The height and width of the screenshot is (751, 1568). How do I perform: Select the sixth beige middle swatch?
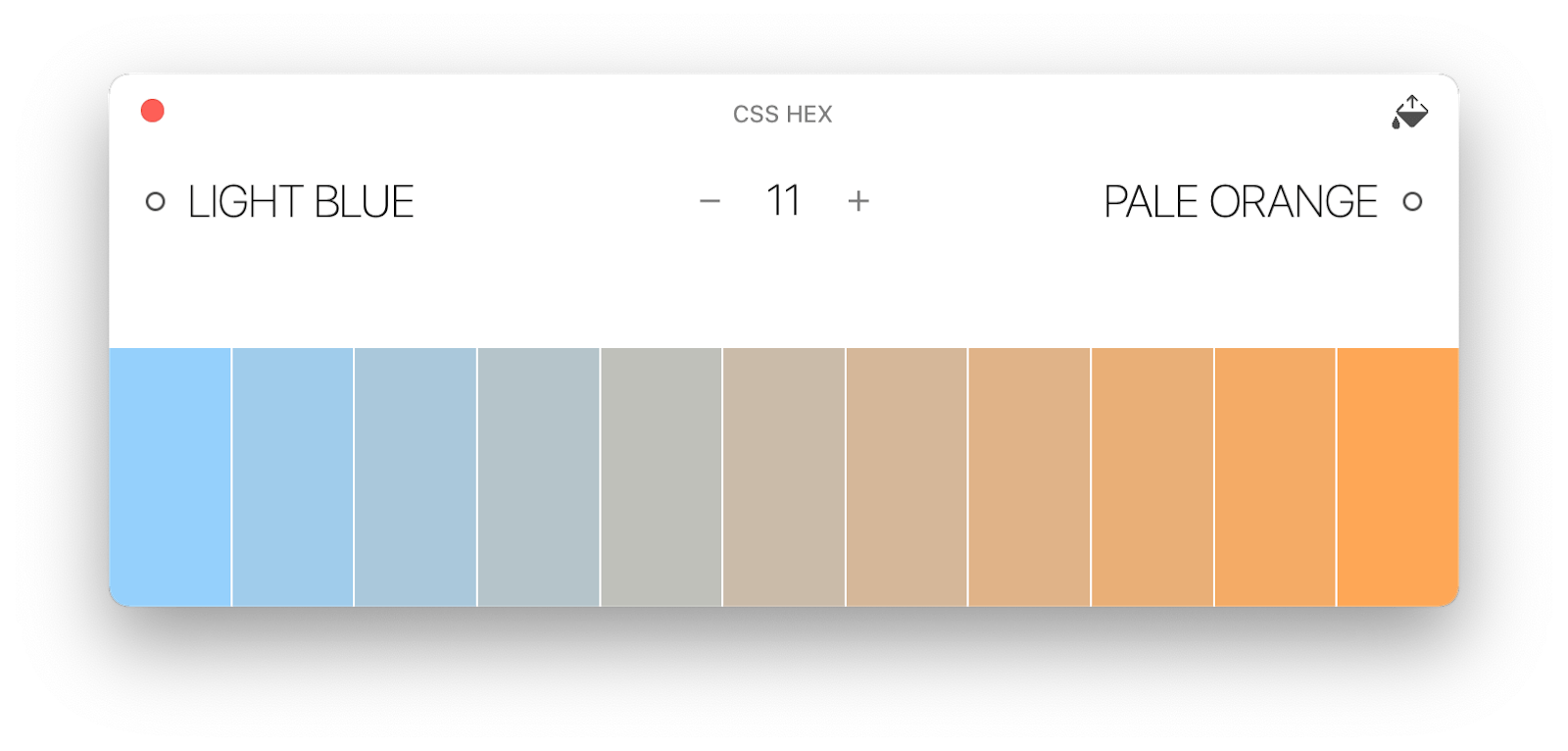click(784, 477)
